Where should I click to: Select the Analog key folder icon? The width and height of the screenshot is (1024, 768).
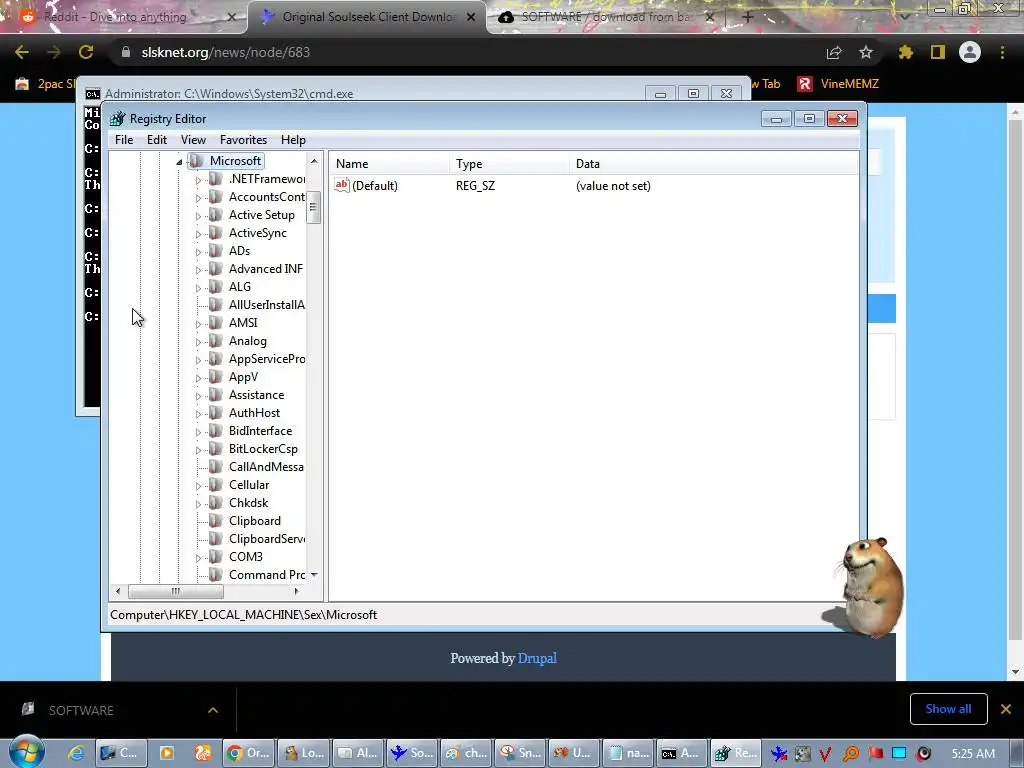pos(216,341)
